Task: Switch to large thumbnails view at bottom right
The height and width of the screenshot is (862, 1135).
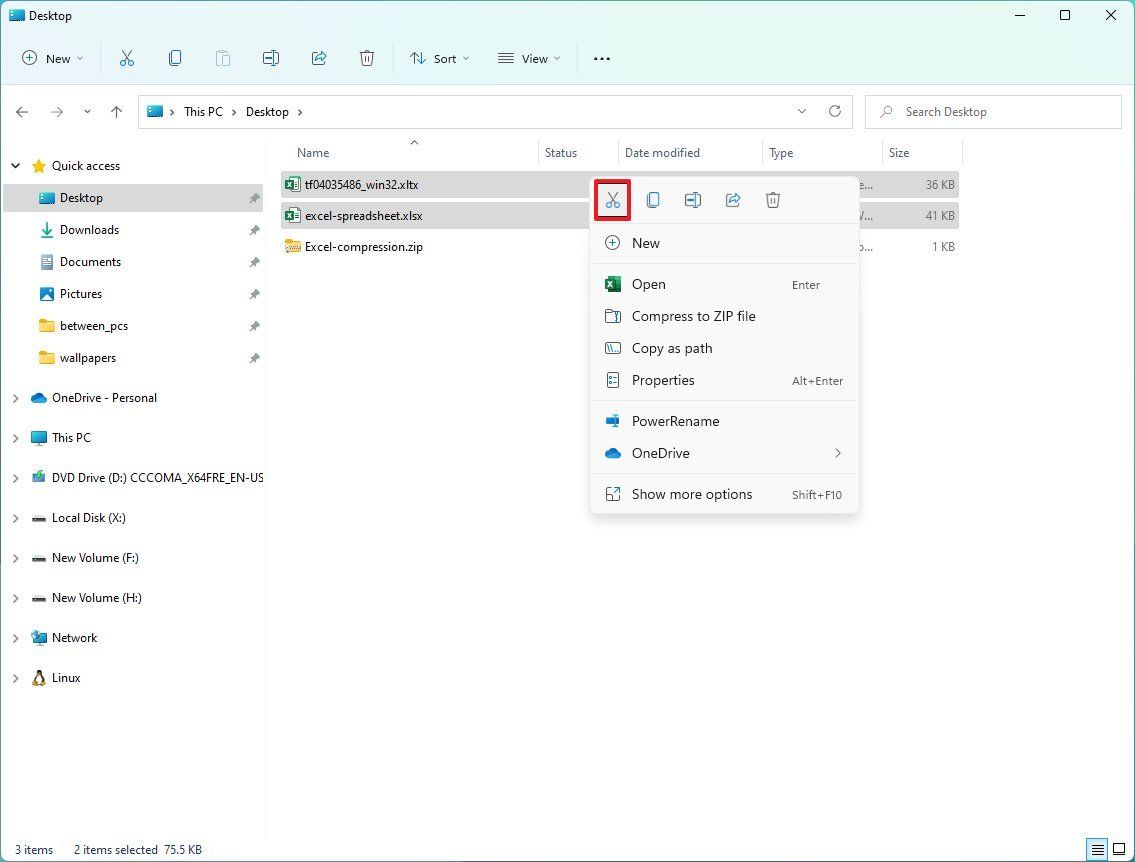Action: [1117, 849]
